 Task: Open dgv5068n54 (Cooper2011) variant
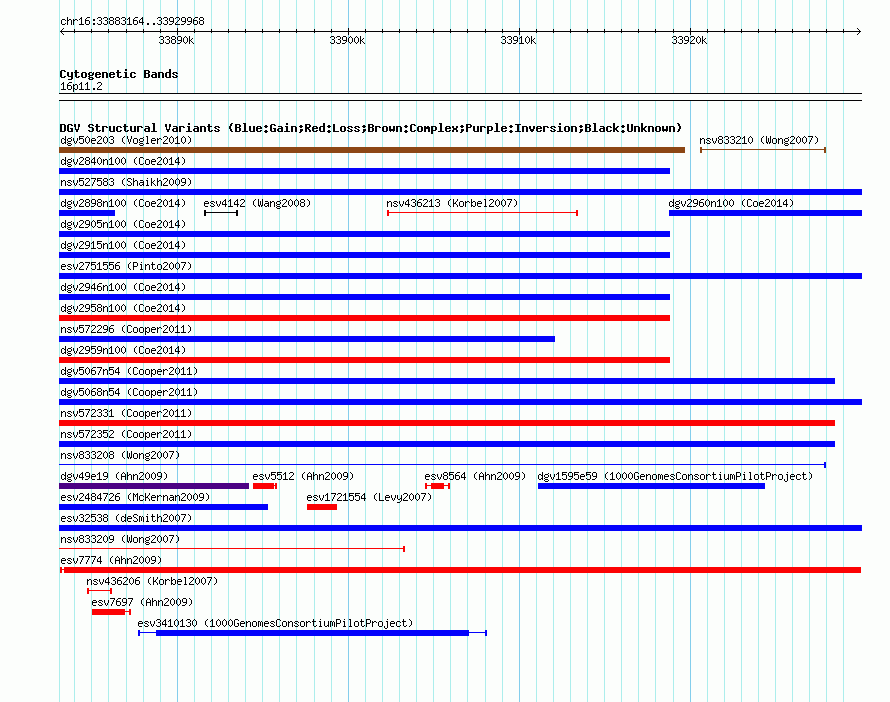(x=460, y=402)
